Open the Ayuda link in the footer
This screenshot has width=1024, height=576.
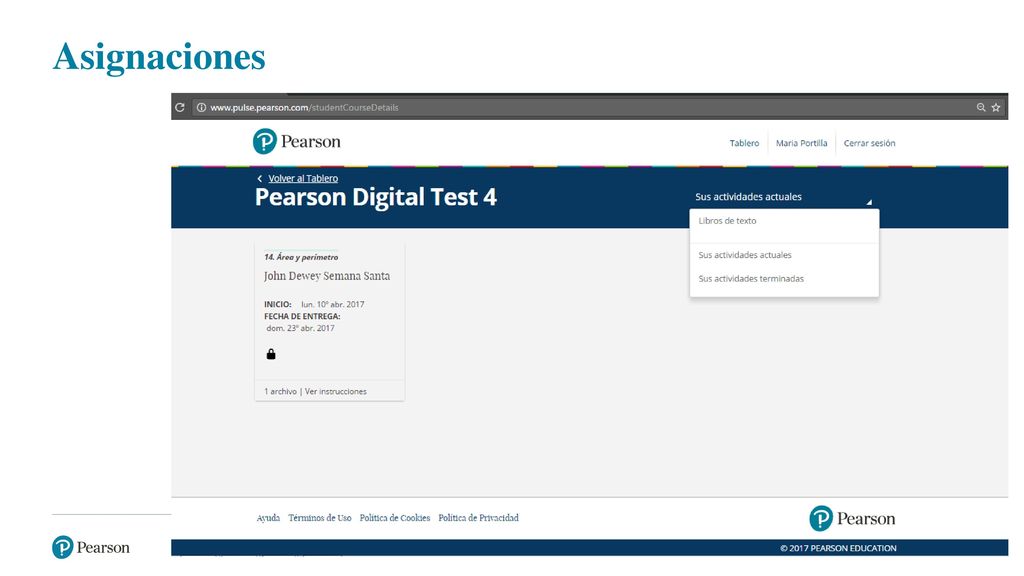(x=268, y=518)
